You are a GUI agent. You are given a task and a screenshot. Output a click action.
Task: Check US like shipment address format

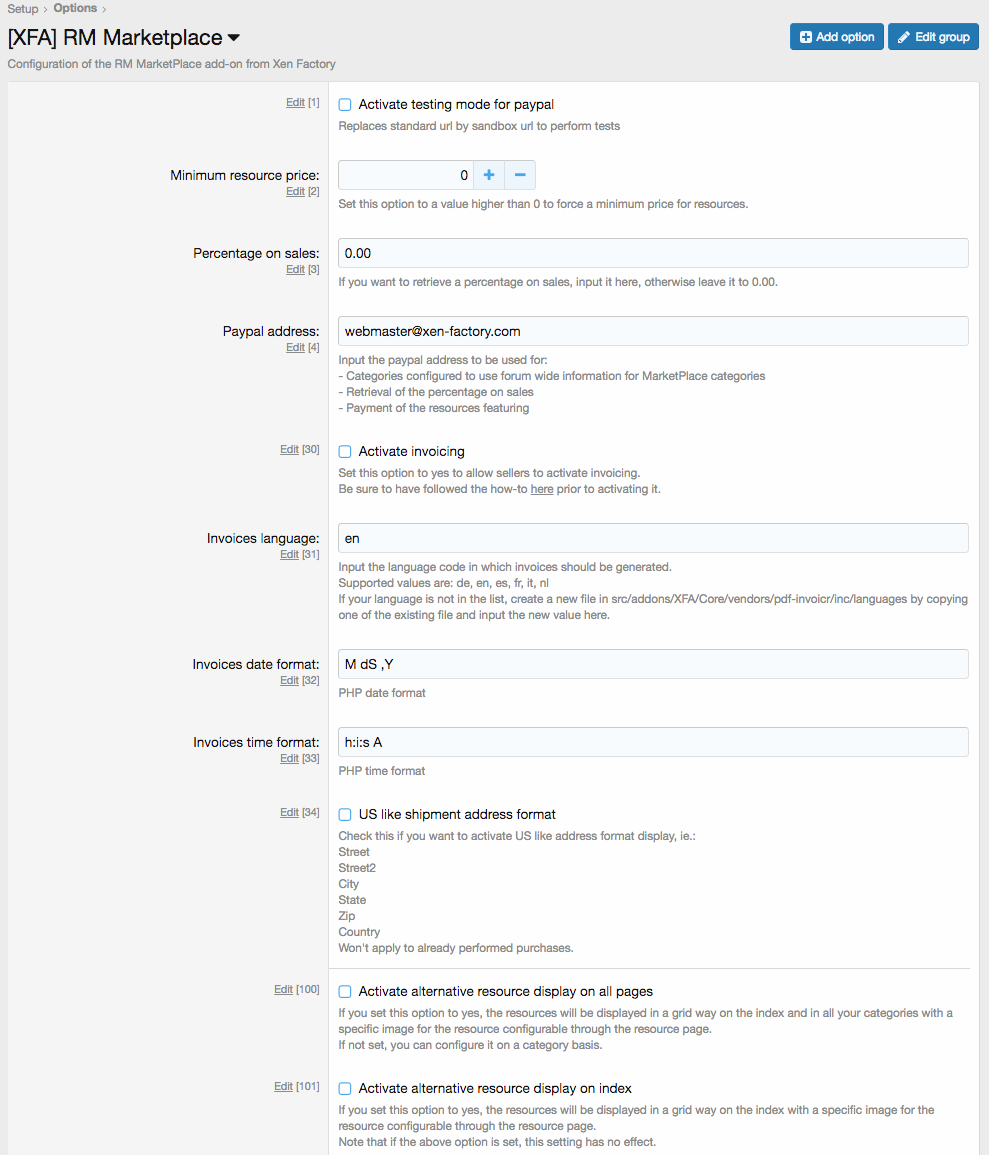[x=345, y=815]
